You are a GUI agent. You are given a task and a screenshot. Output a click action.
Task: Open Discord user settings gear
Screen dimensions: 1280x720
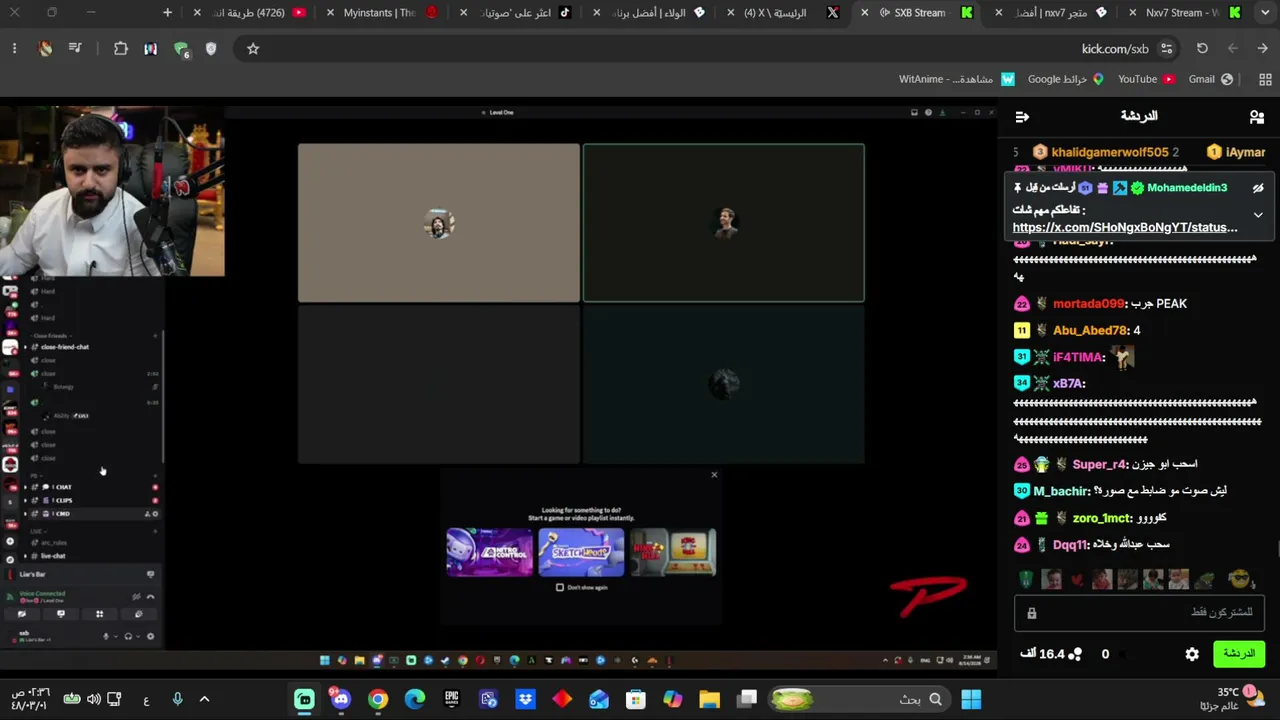tap(151, 636)
